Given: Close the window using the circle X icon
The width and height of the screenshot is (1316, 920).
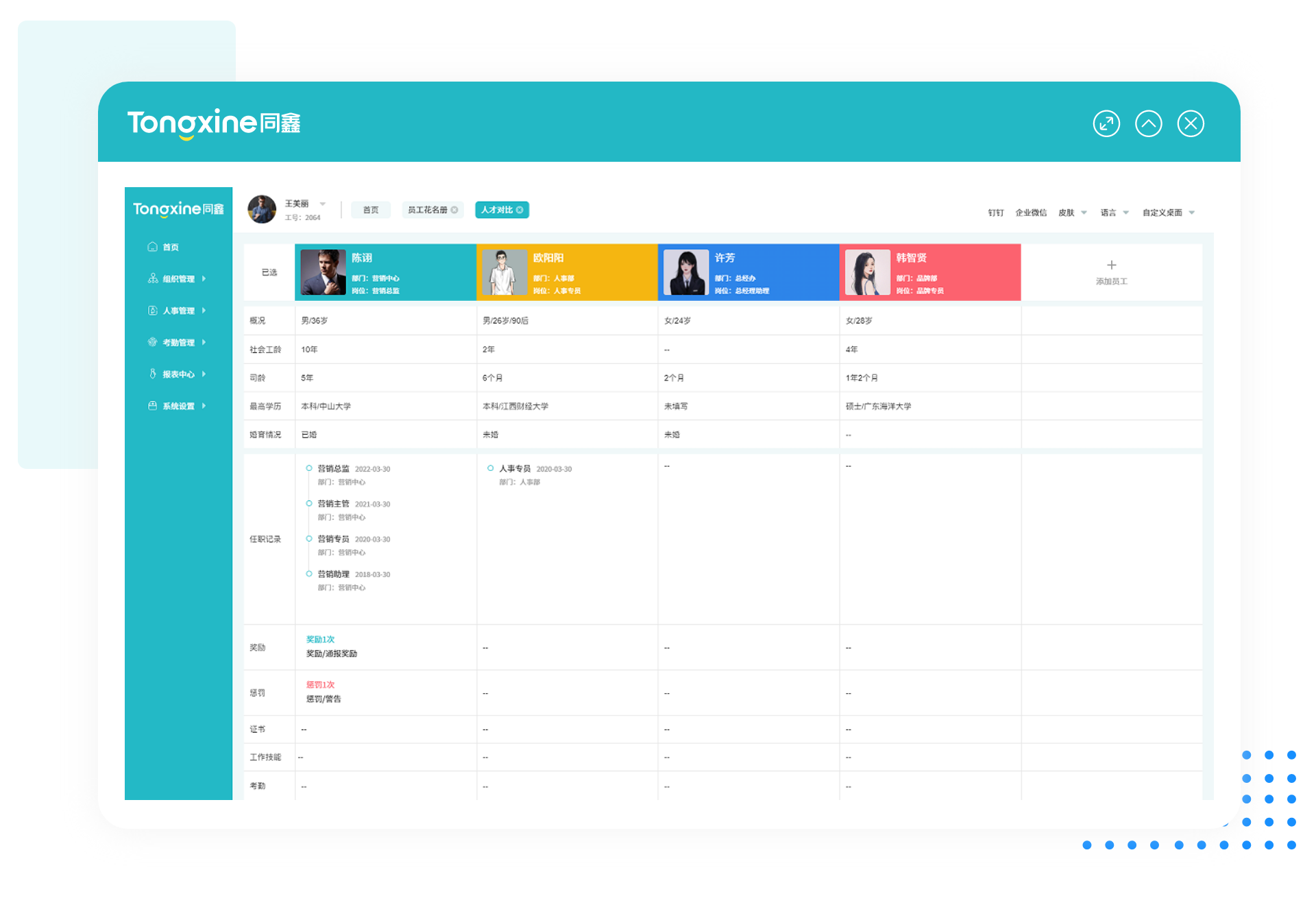Looking at the screenshot, I should click(1191, 123).
